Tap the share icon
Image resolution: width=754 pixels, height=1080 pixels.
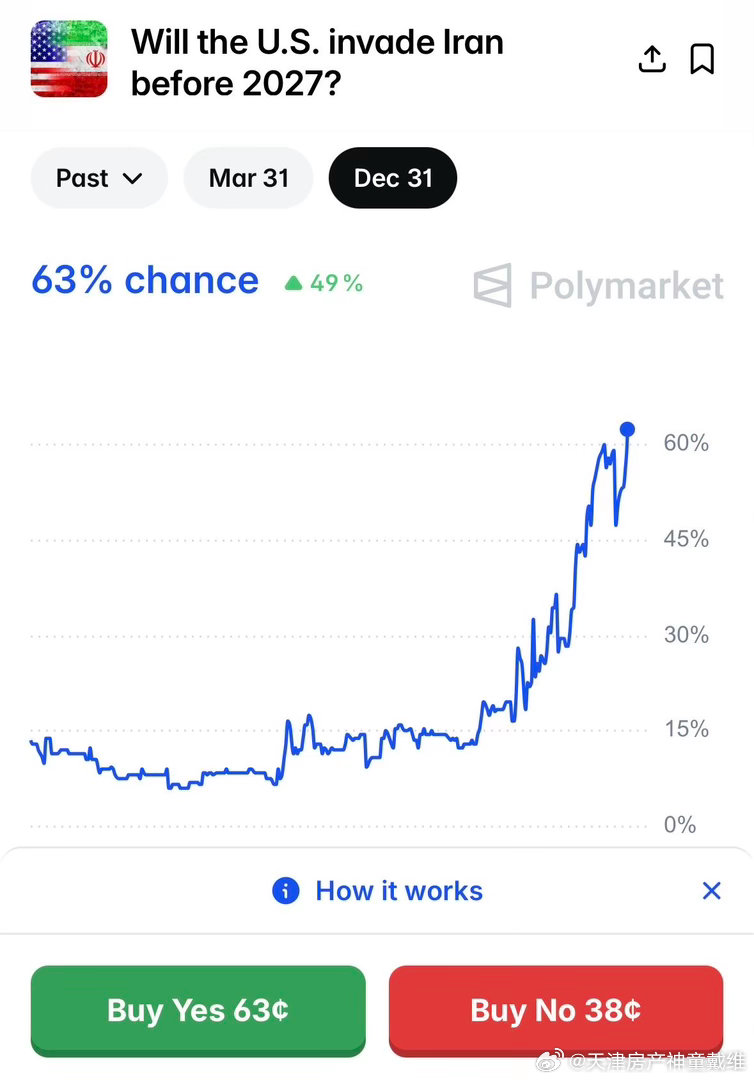coord(652,60)
